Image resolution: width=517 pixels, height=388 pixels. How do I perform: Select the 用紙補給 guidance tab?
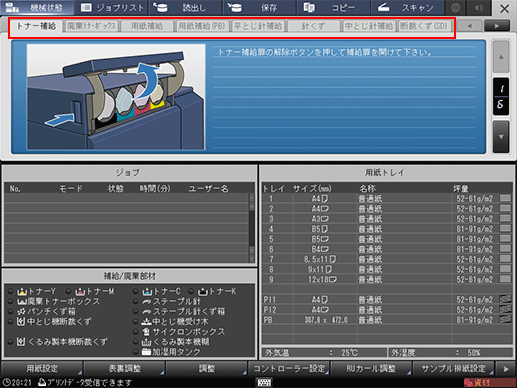tap(147, 26)
